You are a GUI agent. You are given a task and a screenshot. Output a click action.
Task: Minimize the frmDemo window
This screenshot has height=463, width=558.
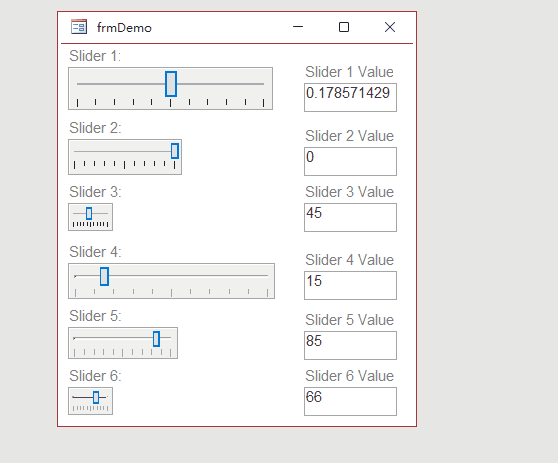click(298, 27)
